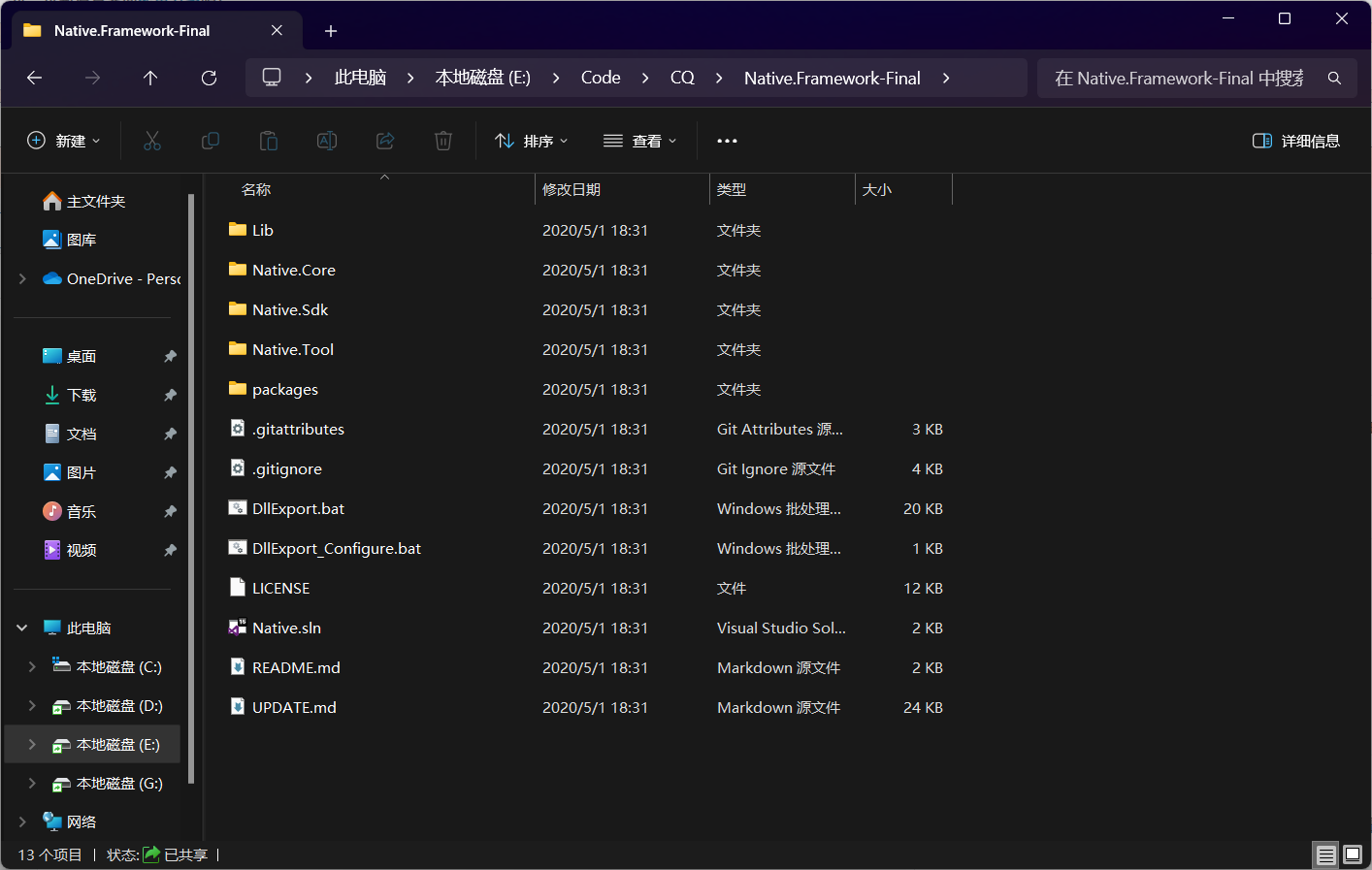Click the Paste clipboard icon

[x=269, y=141]
